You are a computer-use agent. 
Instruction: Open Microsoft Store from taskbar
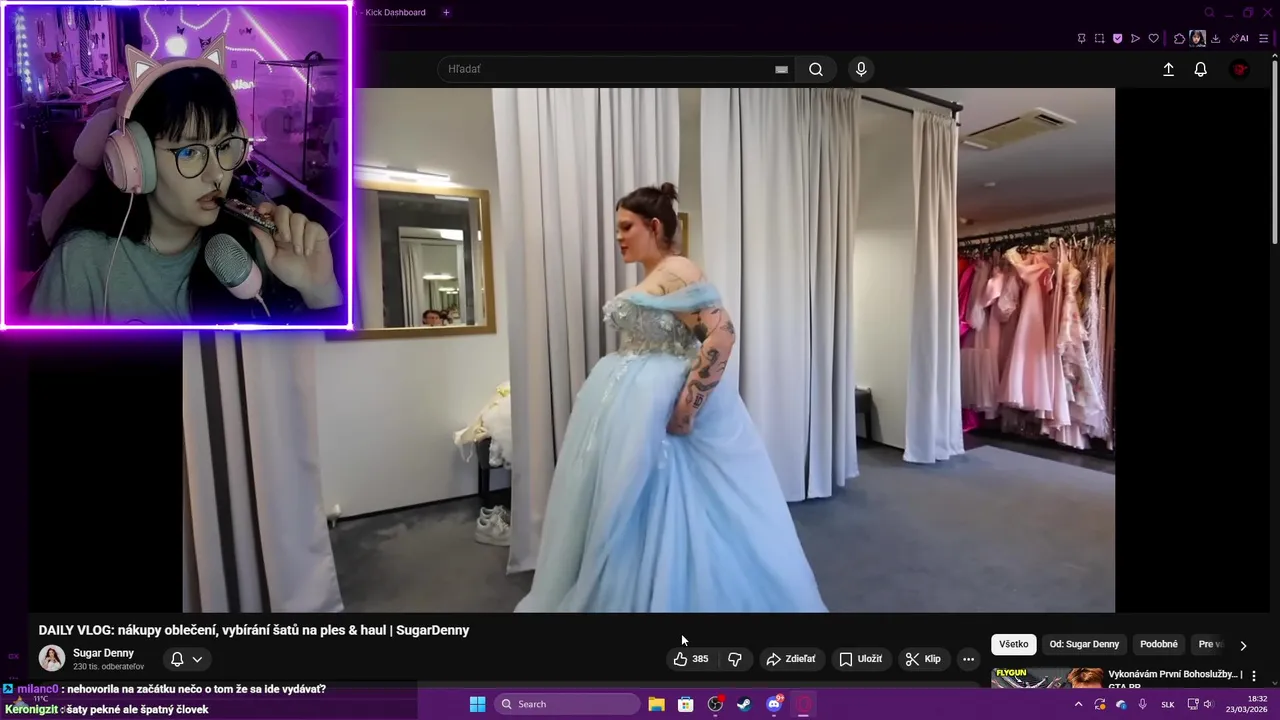click(686, 704)
